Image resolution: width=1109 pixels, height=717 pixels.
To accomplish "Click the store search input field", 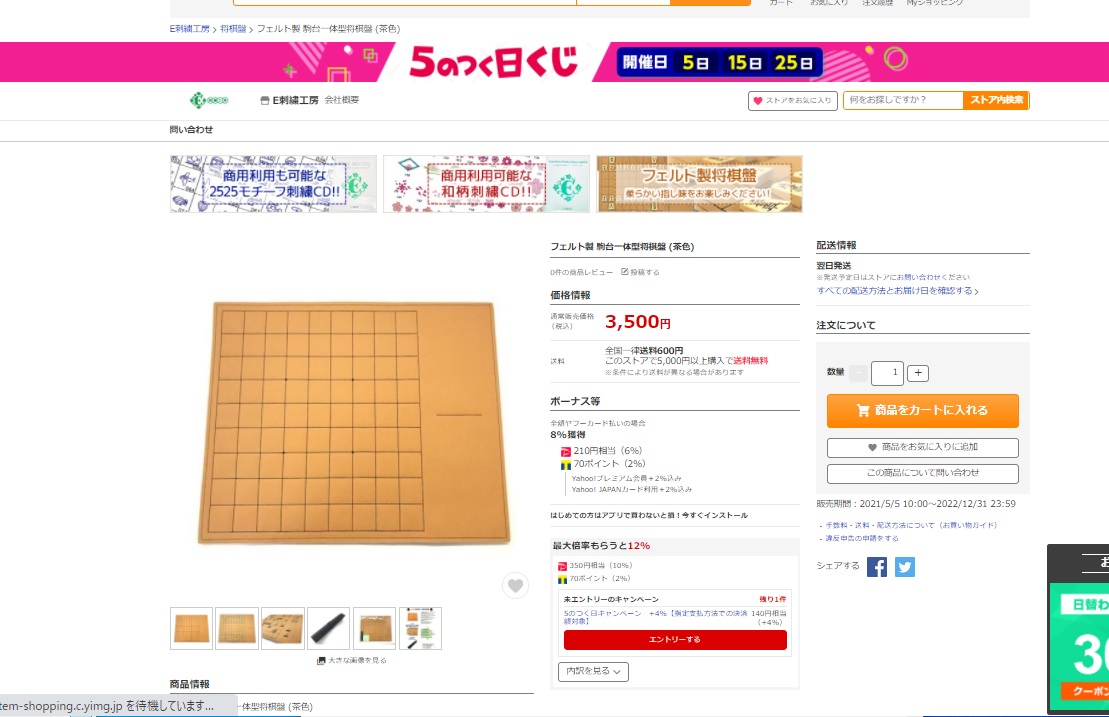I will 903,100.
